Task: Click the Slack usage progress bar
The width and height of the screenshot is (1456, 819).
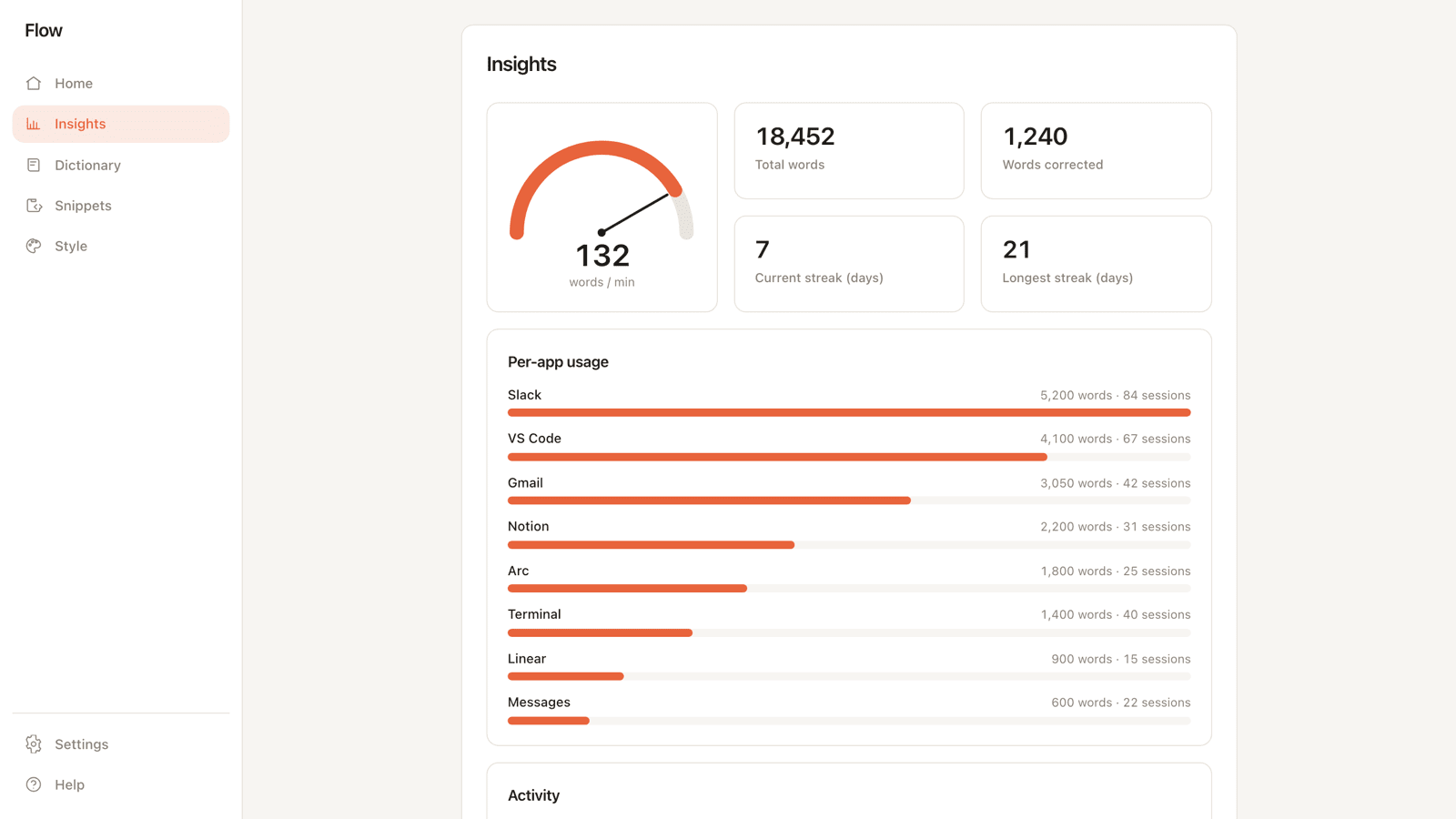Action: click(x=849, y=413)
